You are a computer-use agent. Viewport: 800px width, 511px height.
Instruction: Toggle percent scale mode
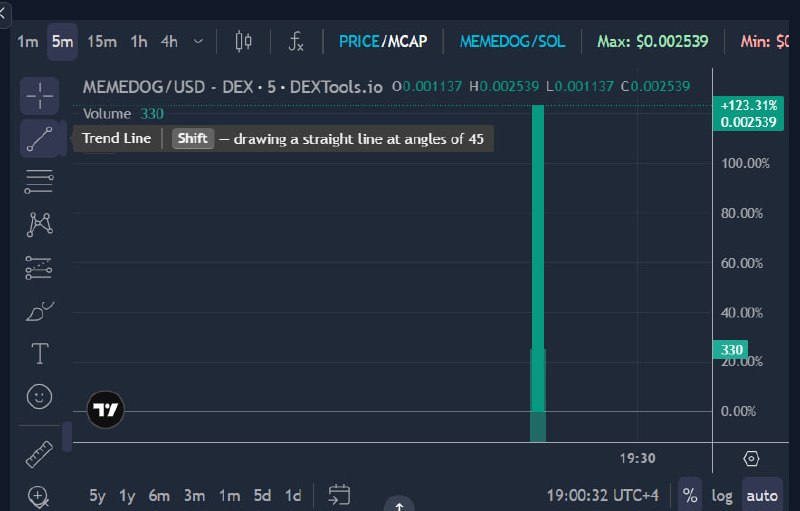[690, 495]
